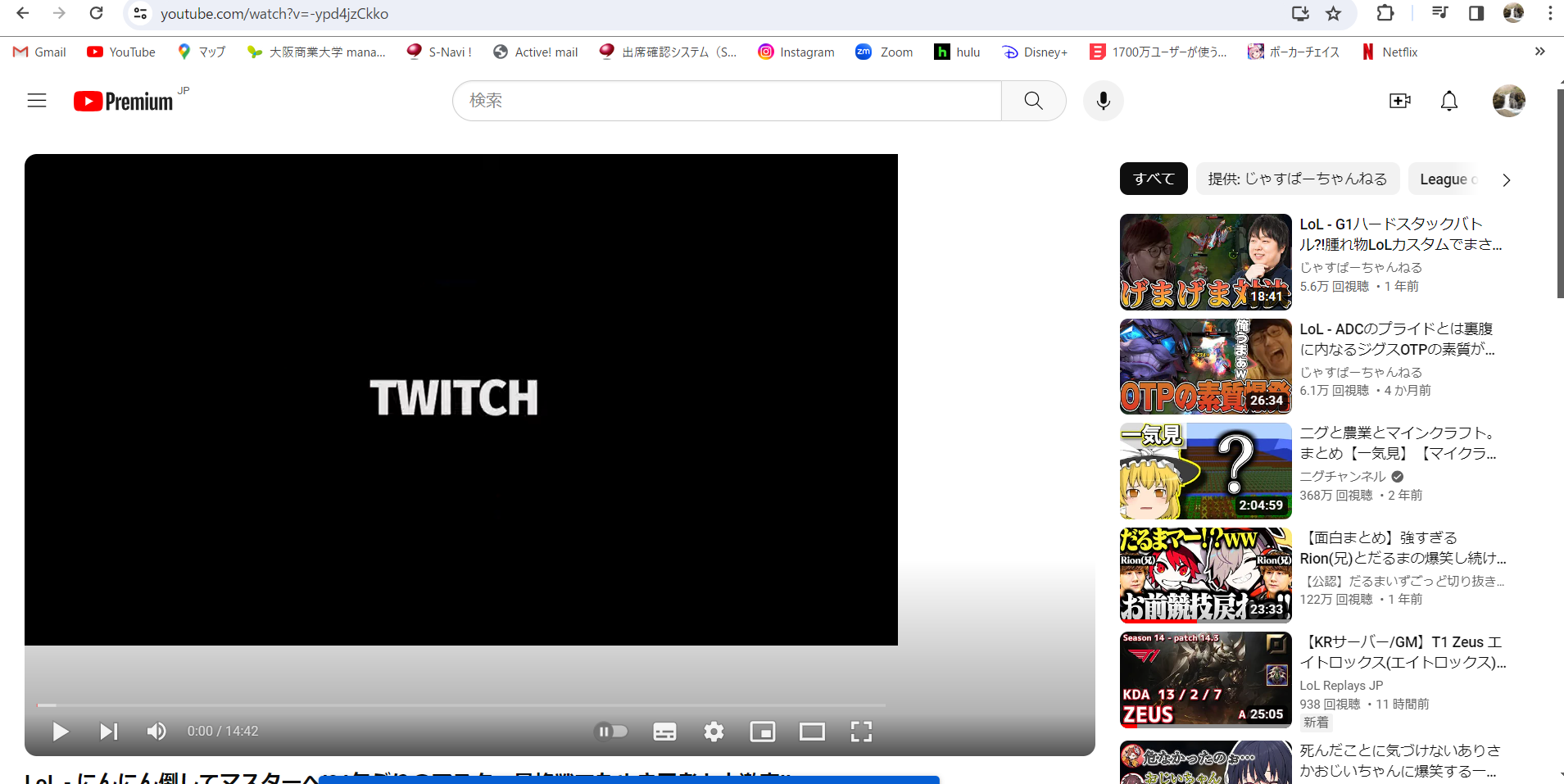Screen dimensions: 1564x784
Task: Start voice search with the microphone icon
Action: (x=1104, y=101)
